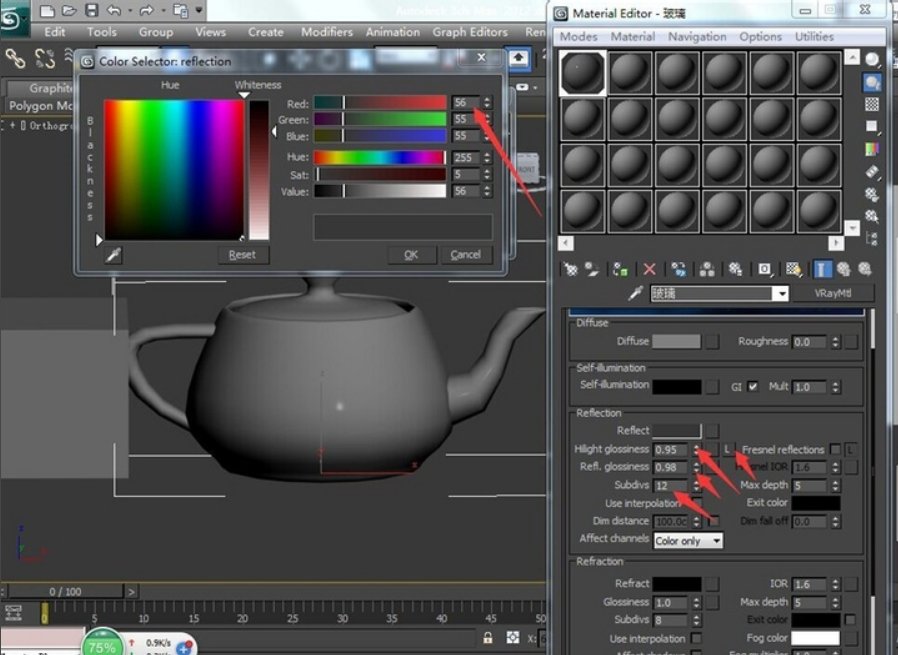This screenshot has height=655, width=898.
Task: Toggle checkered Background icon for sample slot
Action: 872,105
